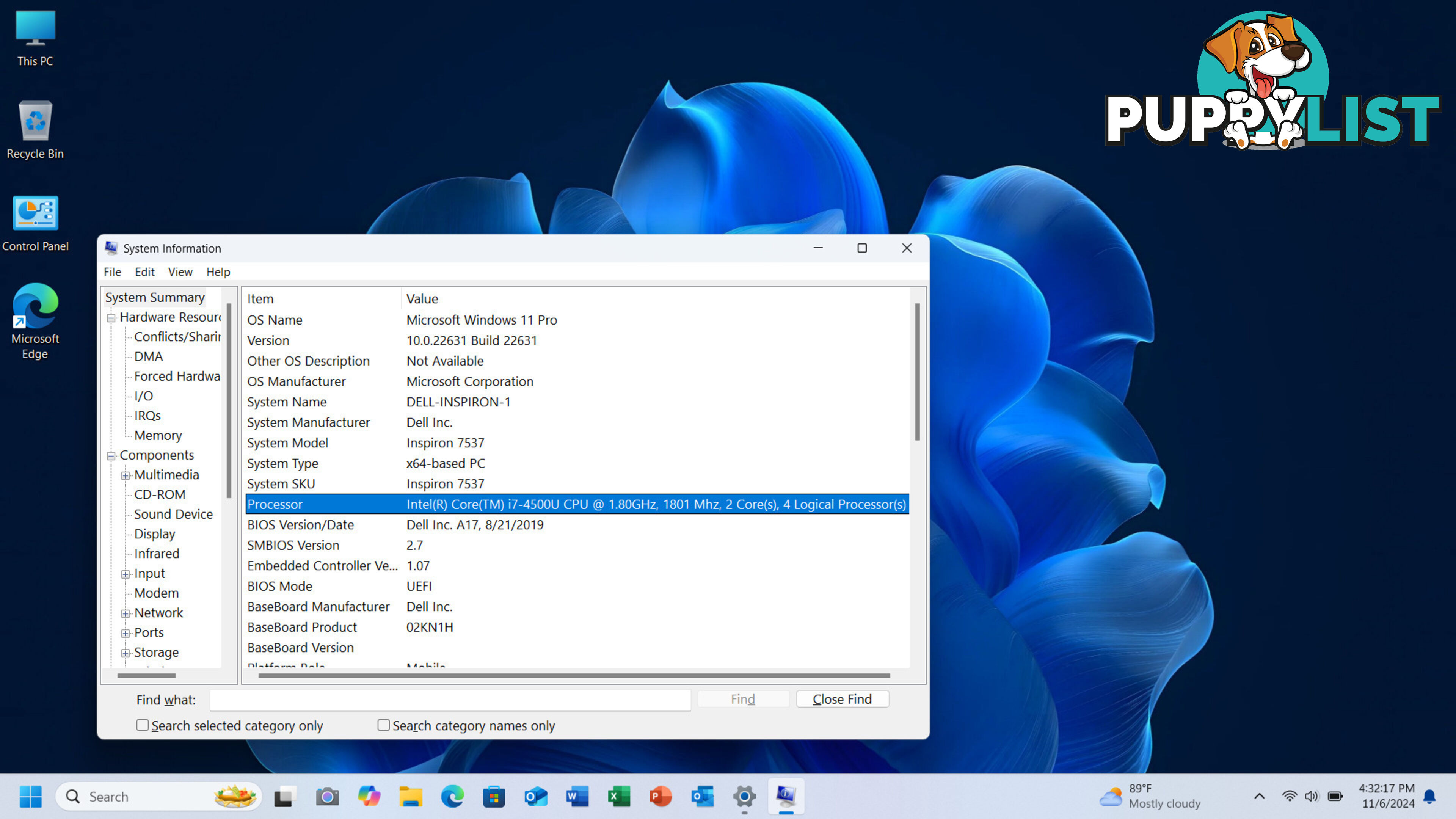Launch the Camera app from the taskbar
The image size is (1456, 819).
click(327, 796)
